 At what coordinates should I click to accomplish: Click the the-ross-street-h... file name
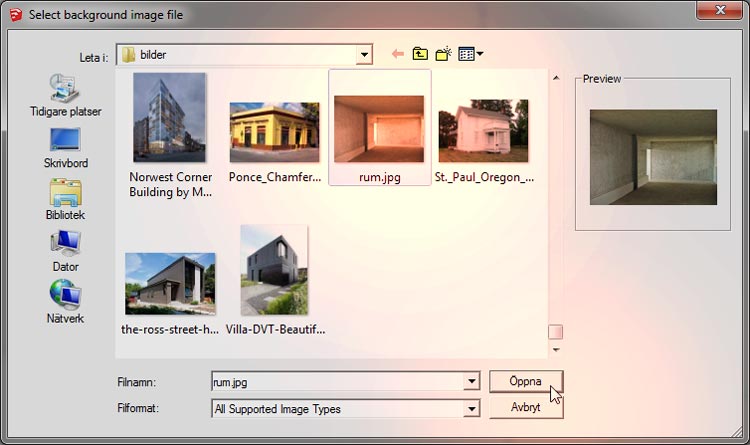point(170,329)
